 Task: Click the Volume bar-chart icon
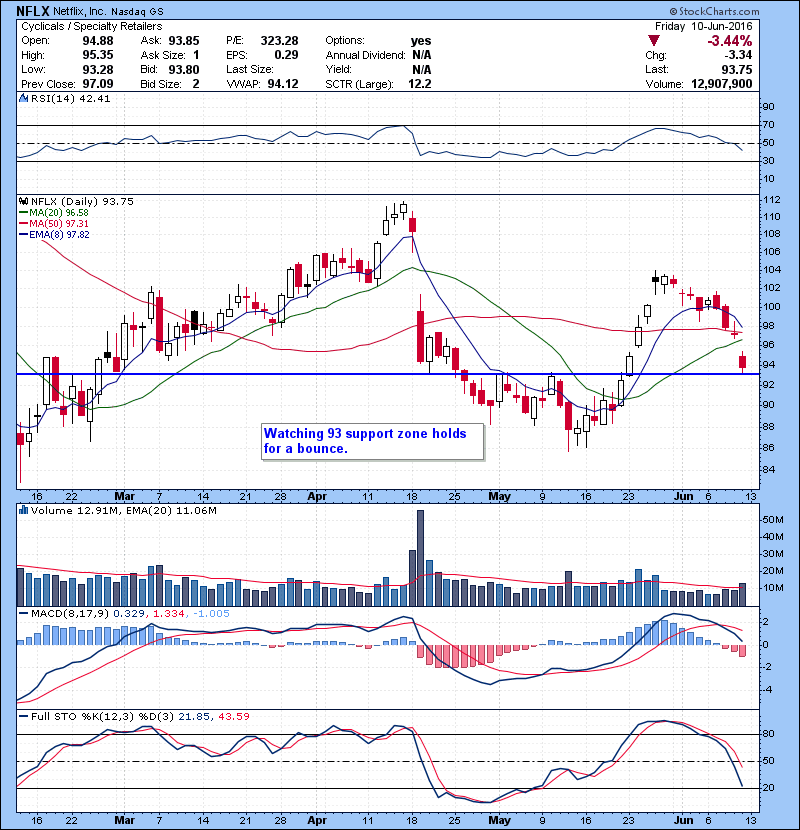click(x=23, y=510)
